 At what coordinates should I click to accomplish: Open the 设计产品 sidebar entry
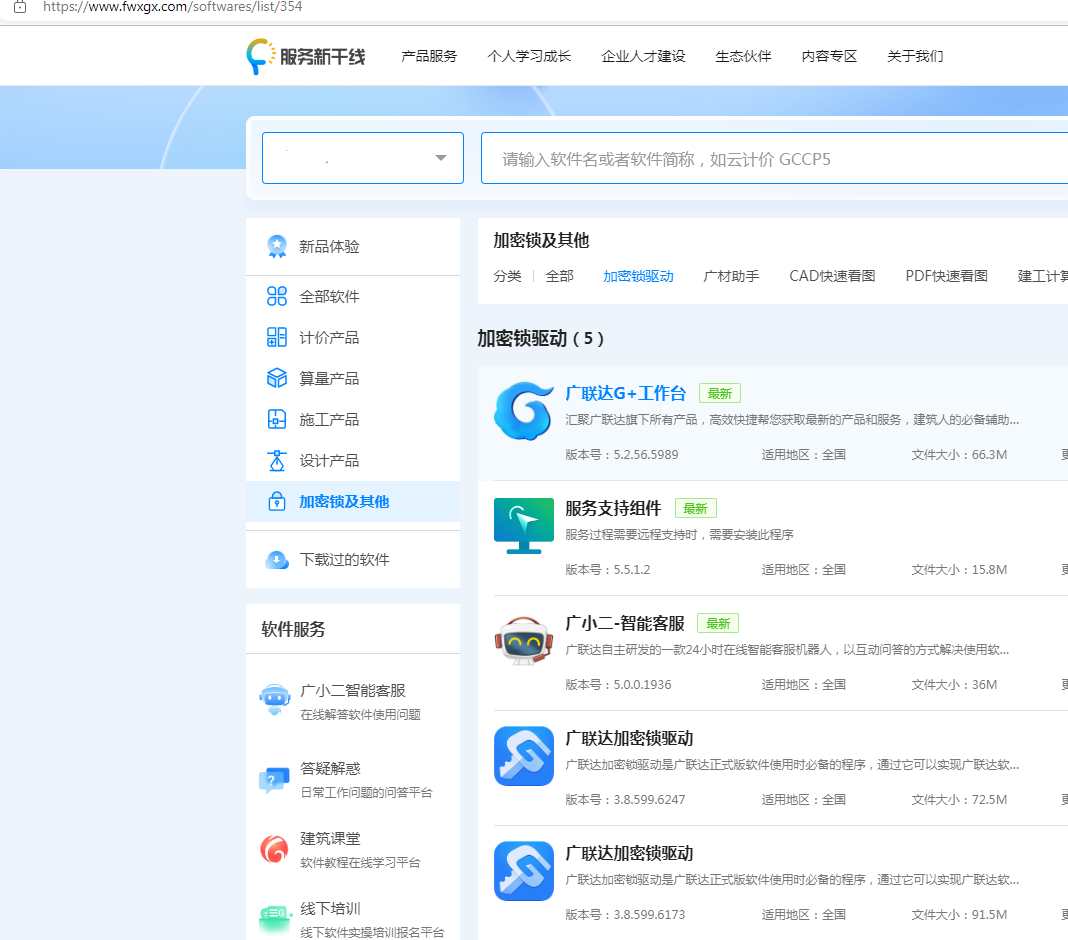click(353, 460)
